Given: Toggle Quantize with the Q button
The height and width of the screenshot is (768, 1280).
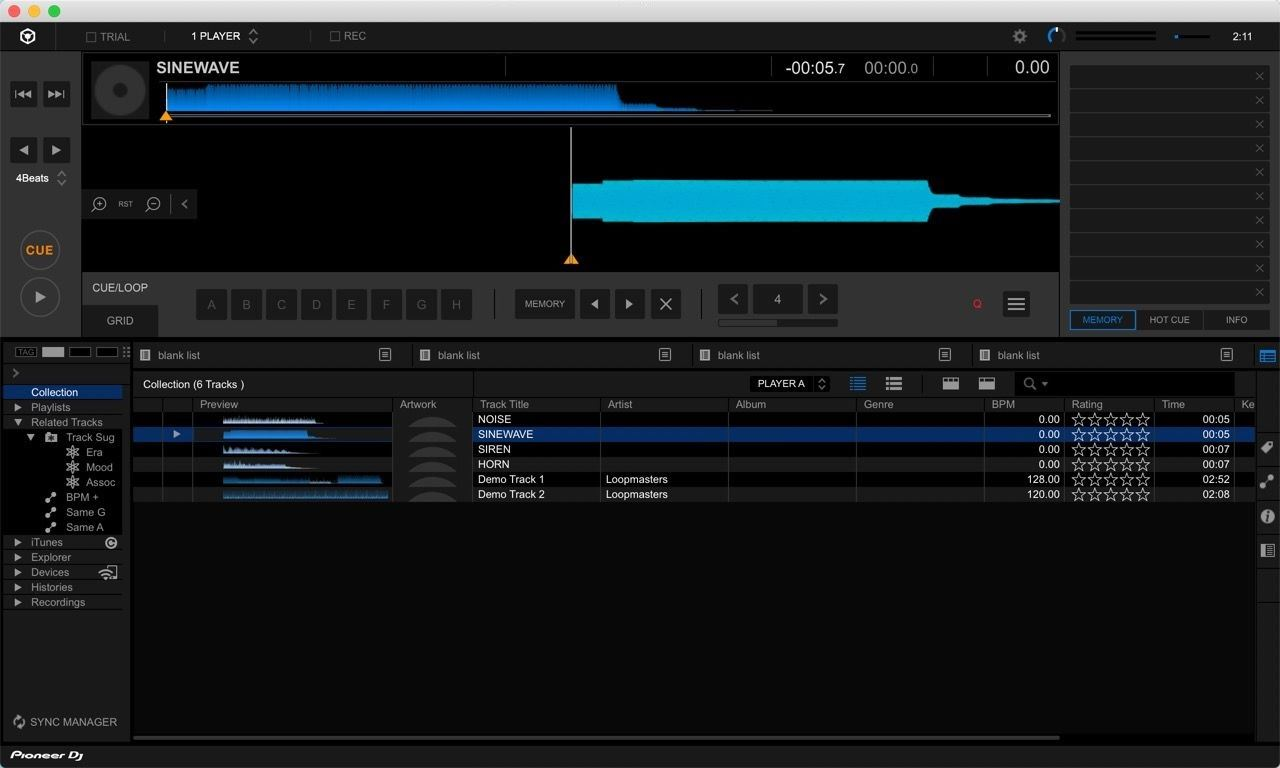Looking at the screenshot, I should pyautogui.click(x=977, y=304).
